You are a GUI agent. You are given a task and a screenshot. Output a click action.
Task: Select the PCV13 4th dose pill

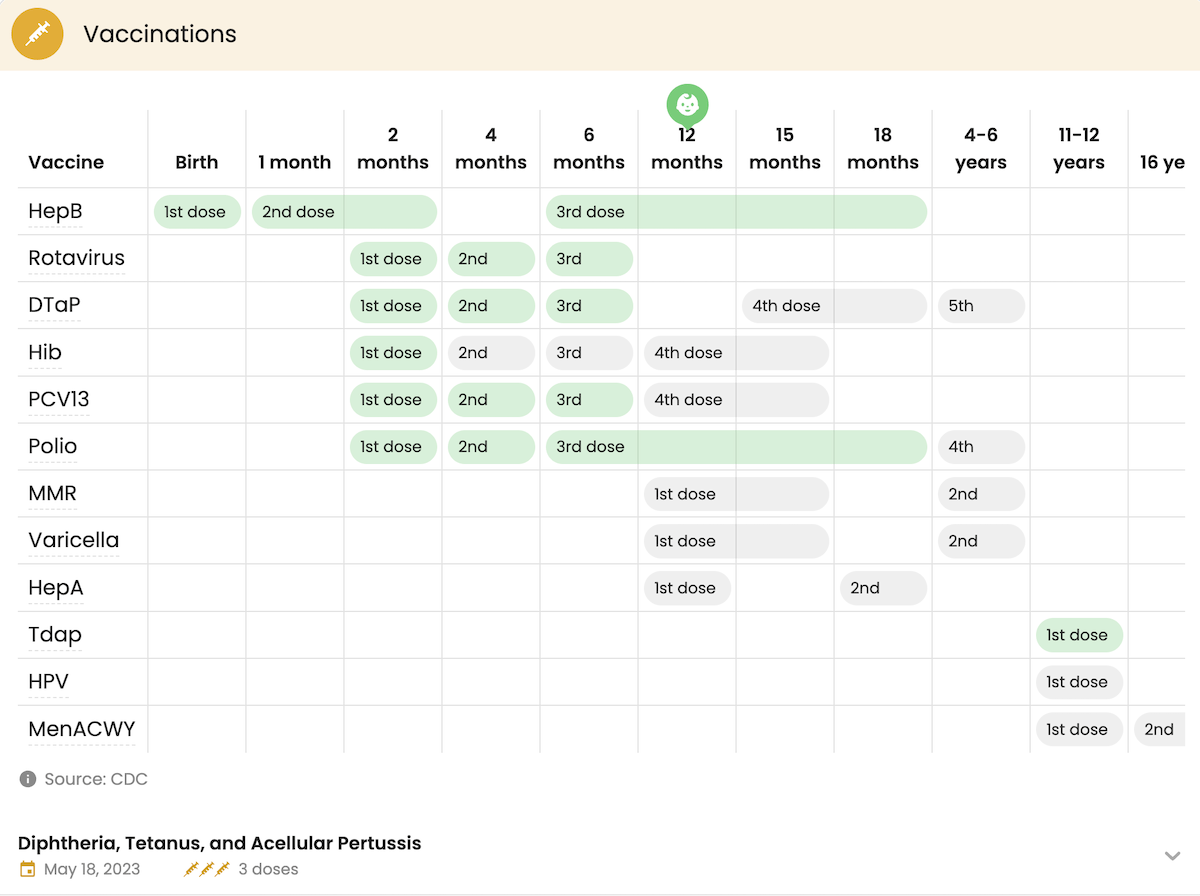pos(736,400)
